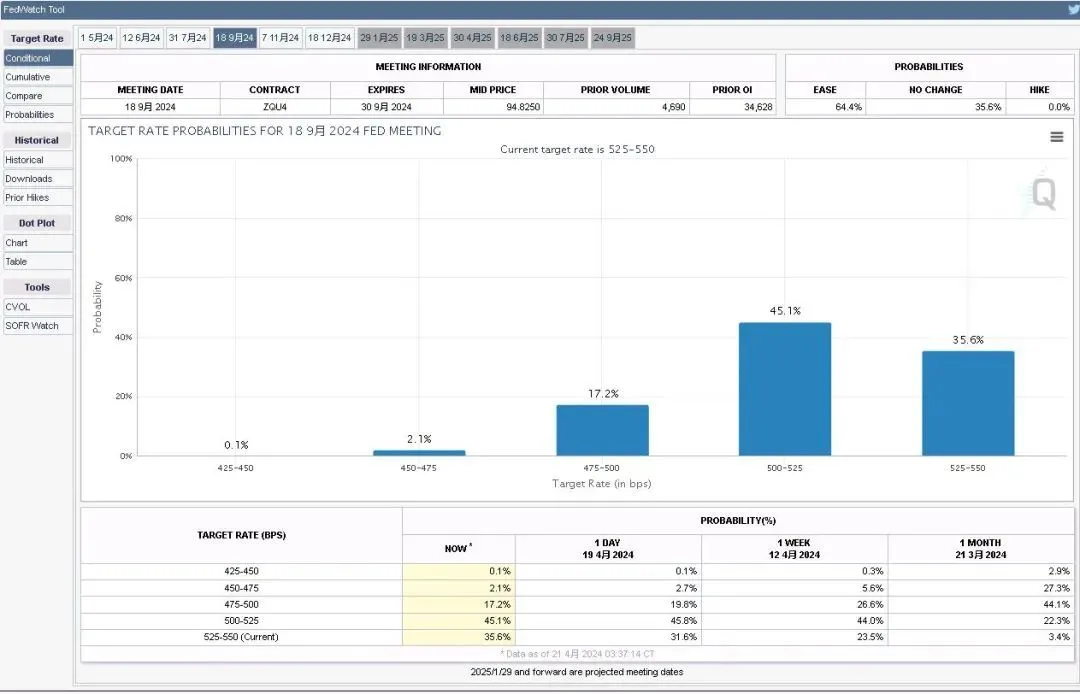Click the 4,690 prior volume cell
Viewport: 1080px width, 694px height.
[x=616, y=107]
